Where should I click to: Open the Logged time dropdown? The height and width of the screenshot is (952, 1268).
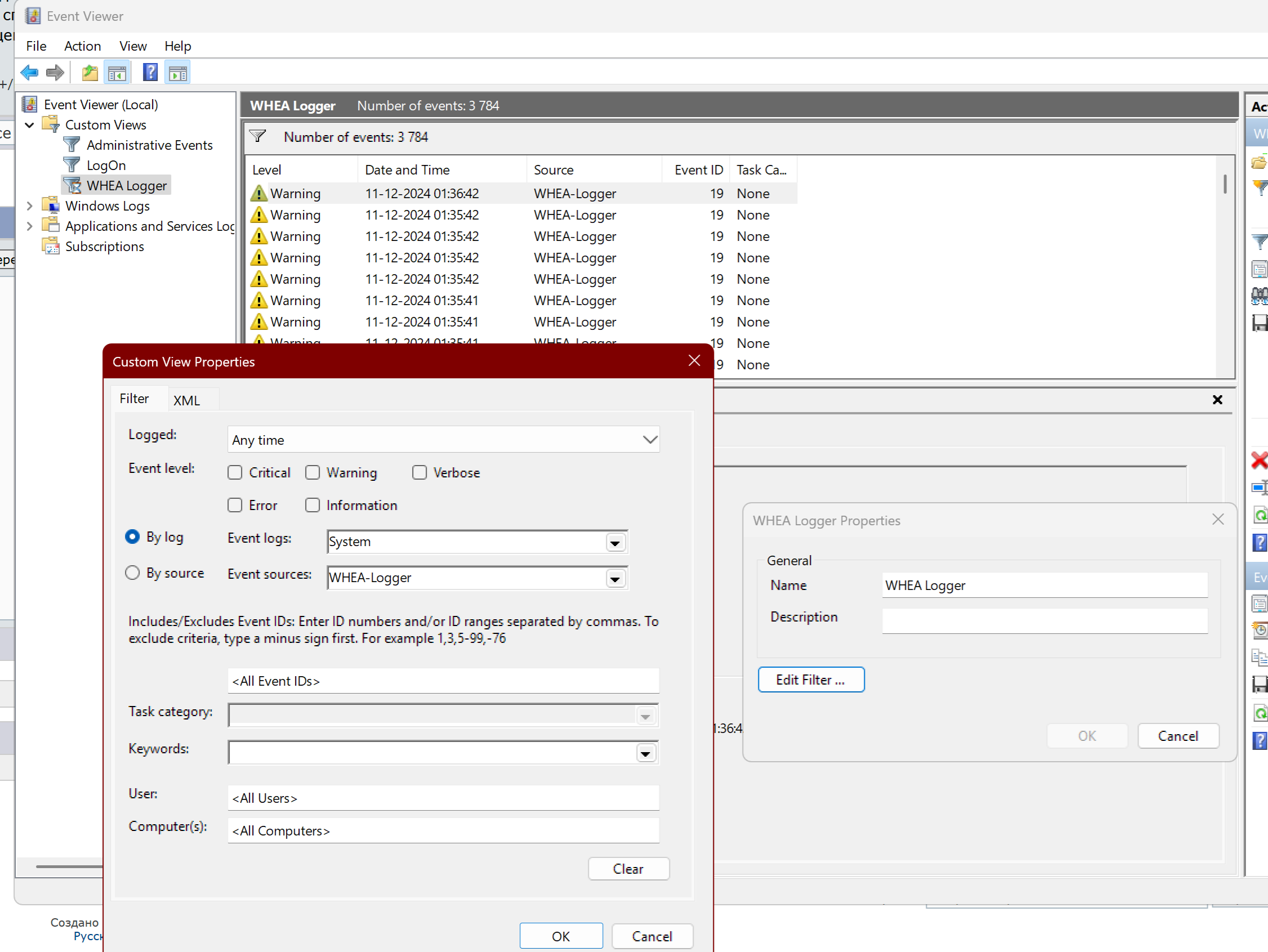coord(649,440)
